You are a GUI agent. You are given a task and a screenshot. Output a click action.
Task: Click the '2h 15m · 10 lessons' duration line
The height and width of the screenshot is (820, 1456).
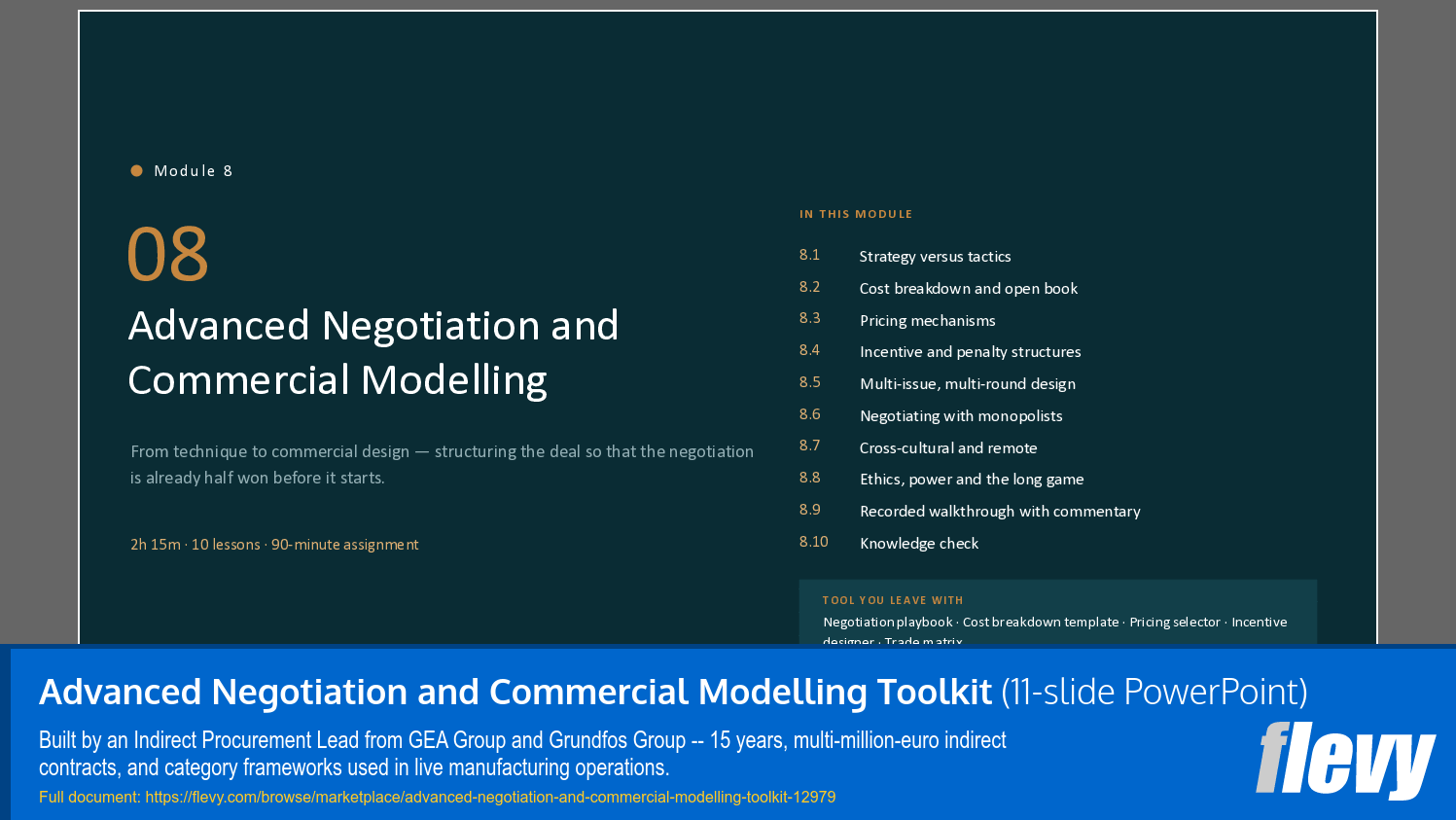pyautogui.click(x=274, y=545)
